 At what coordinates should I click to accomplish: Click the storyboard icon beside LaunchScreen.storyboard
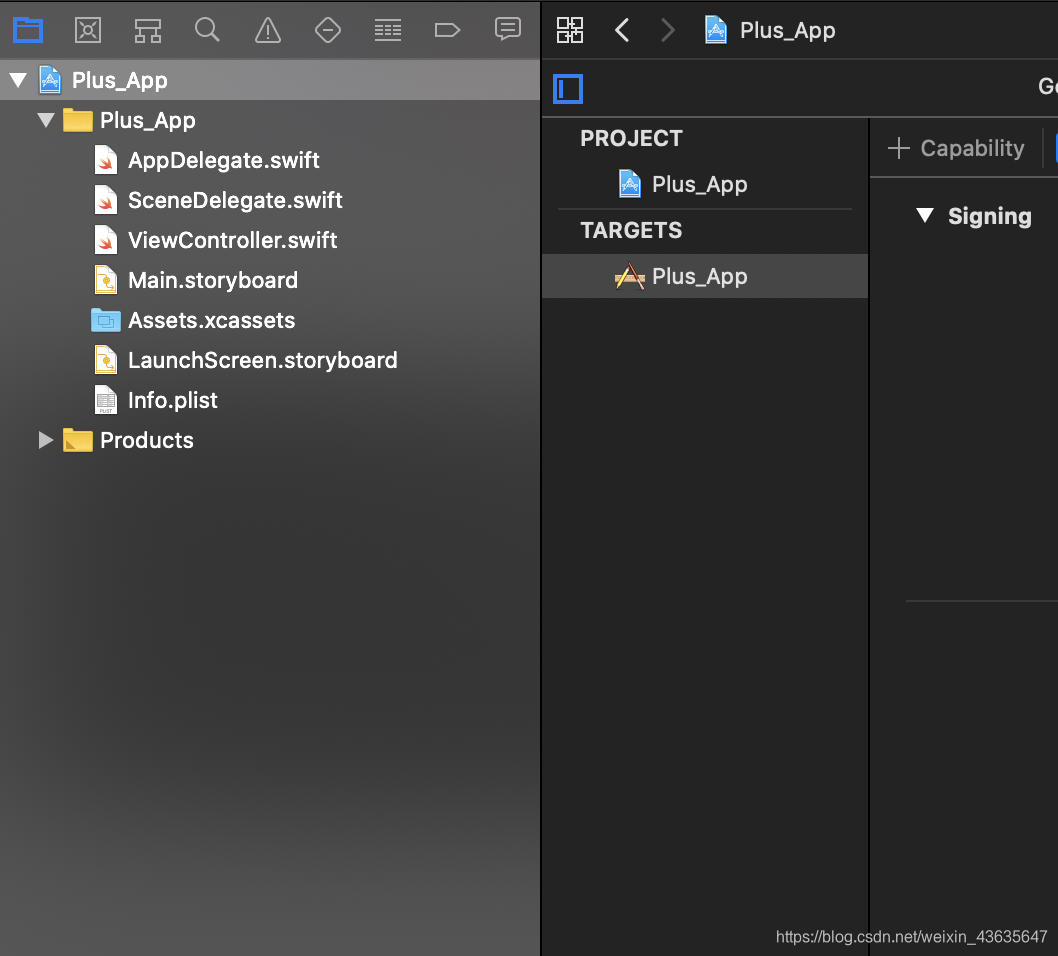pyautogui.click(x=106, y=360)
